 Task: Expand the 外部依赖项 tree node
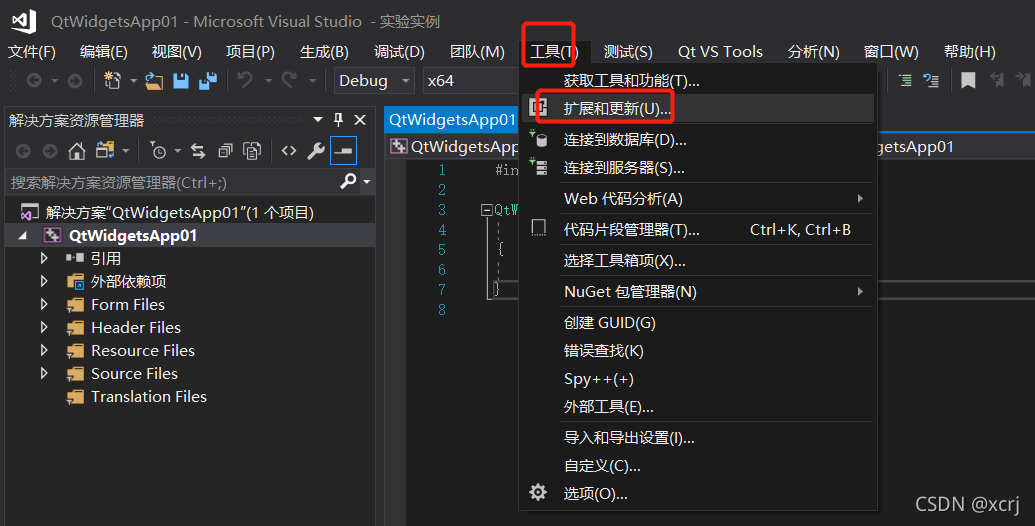[x=44, y=281]
